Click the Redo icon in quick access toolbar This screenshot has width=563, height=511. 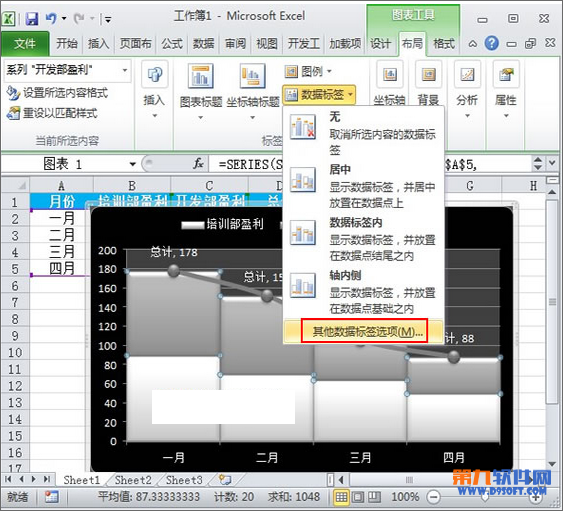click(79, 18)
